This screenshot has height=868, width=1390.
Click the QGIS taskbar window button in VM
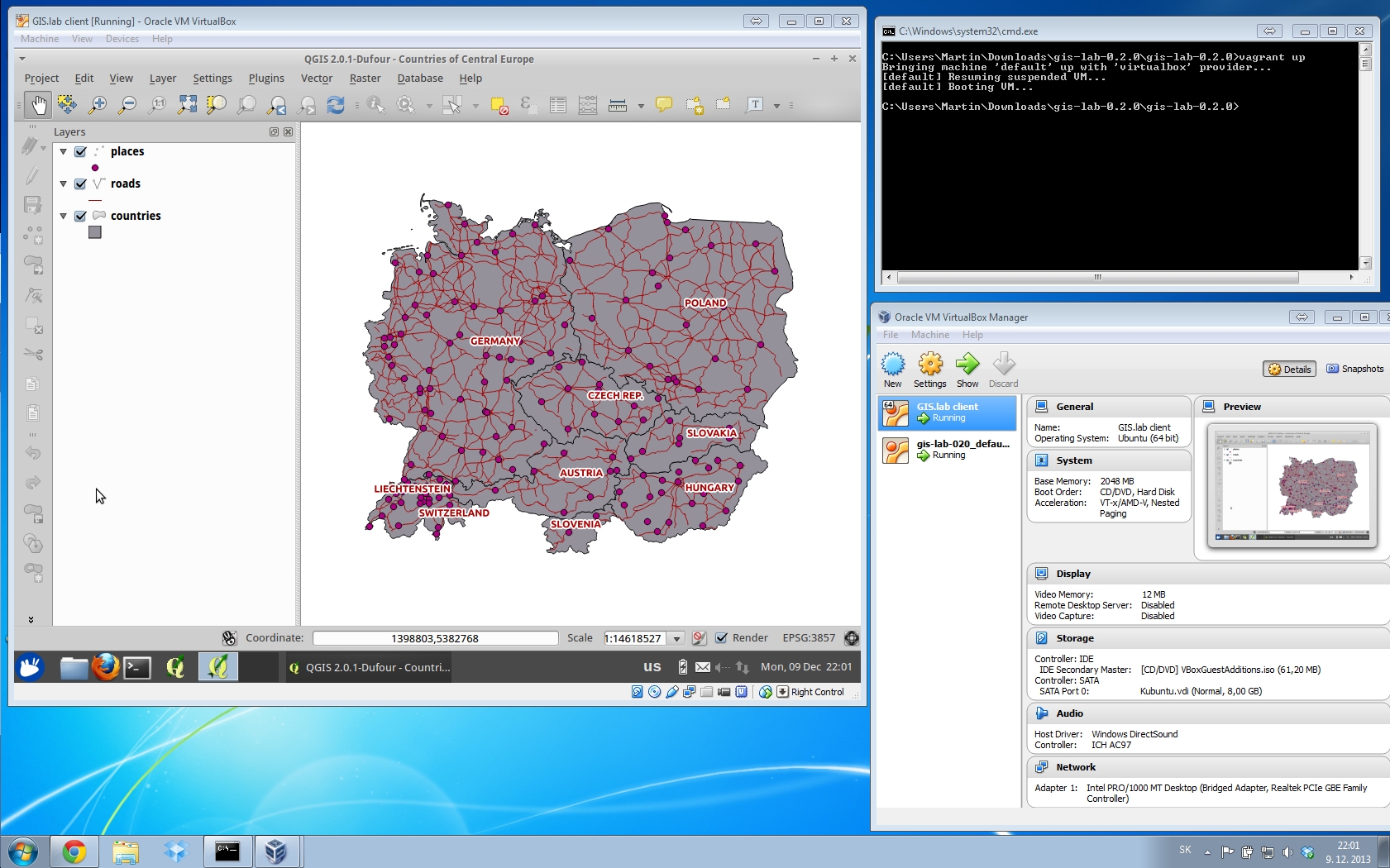click(369, 668)
